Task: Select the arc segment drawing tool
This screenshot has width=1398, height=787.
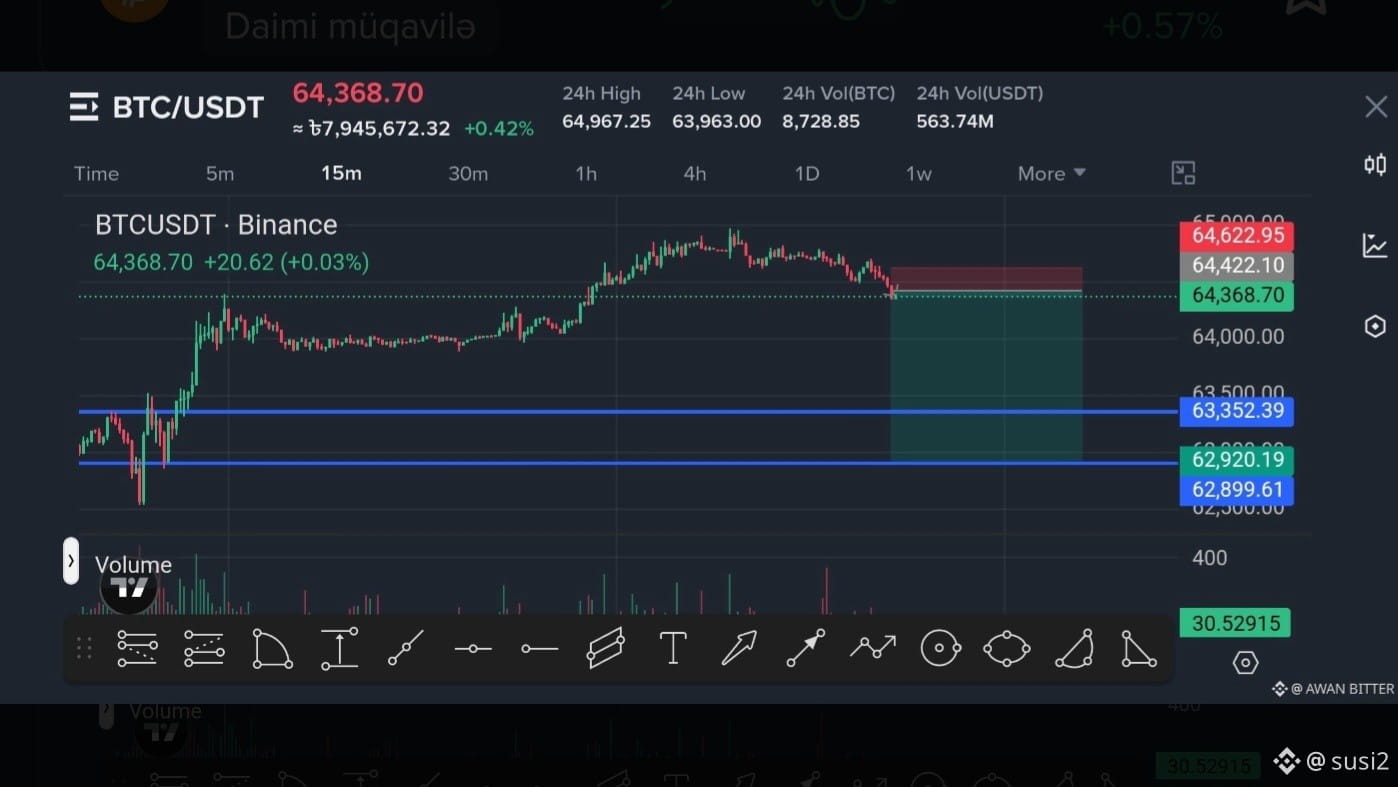Action: tap(1074, 648)
